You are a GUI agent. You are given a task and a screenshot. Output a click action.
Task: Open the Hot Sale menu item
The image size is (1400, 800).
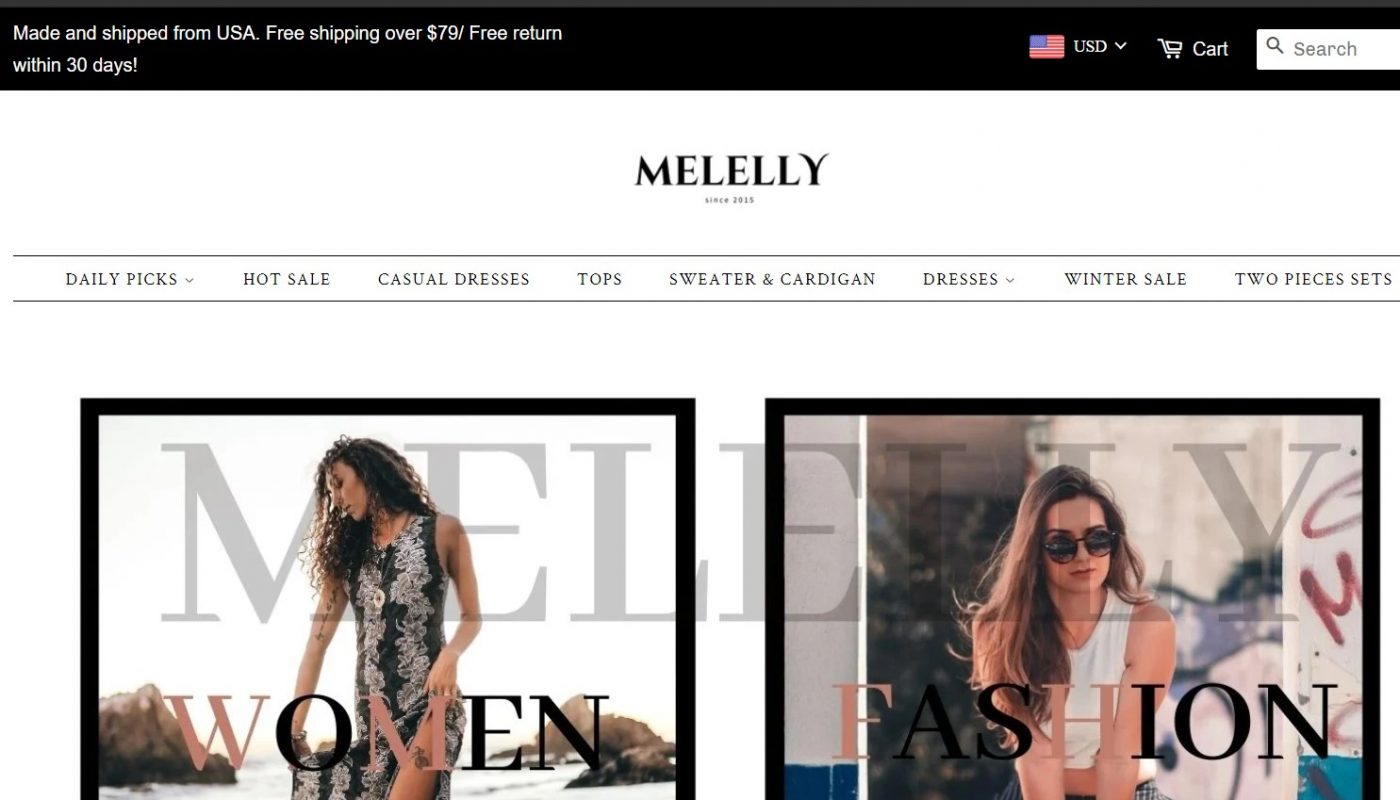pos(286,279)
